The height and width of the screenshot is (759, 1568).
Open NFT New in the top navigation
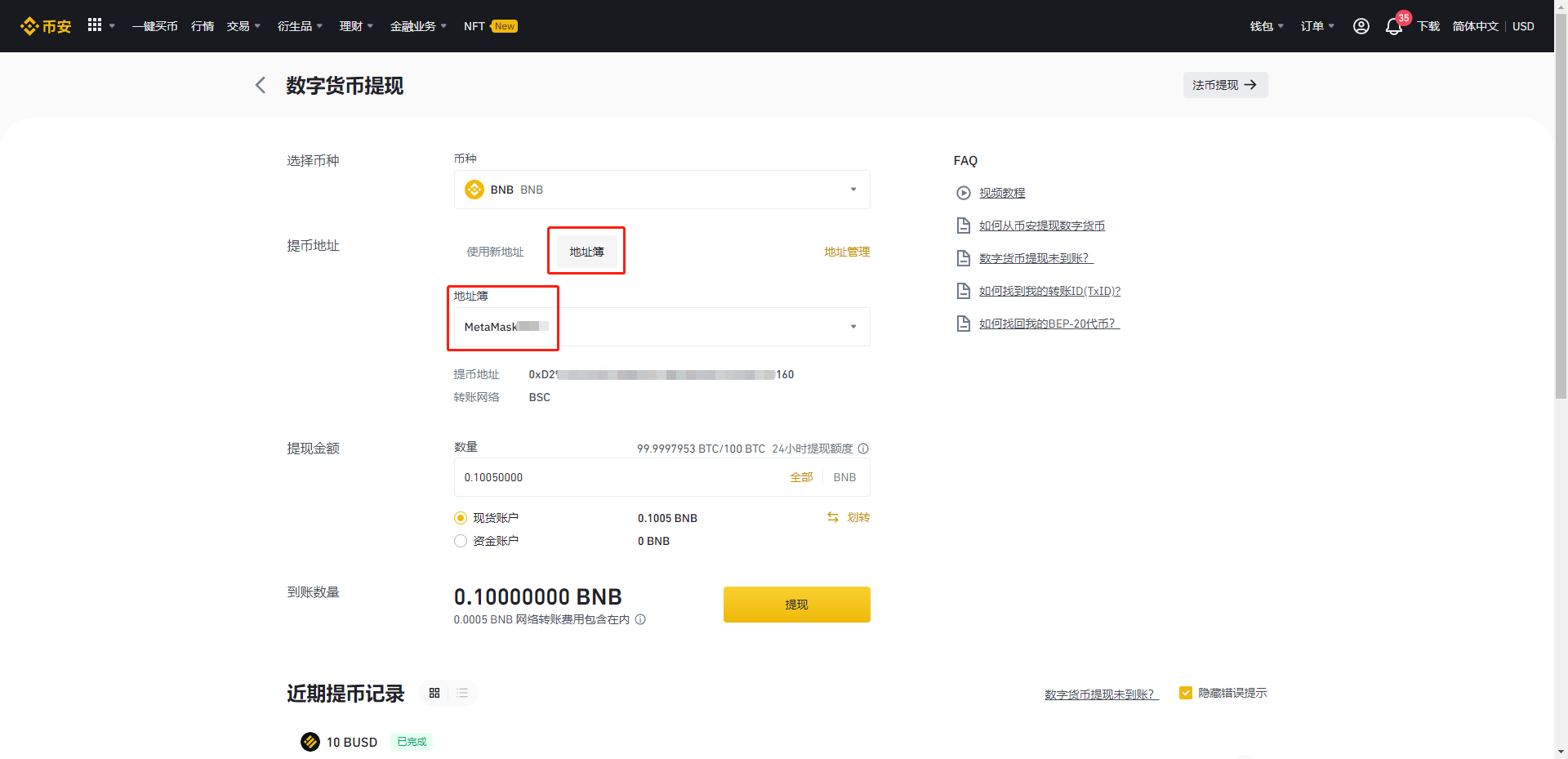pyautogui.click(x=490, y=26)
